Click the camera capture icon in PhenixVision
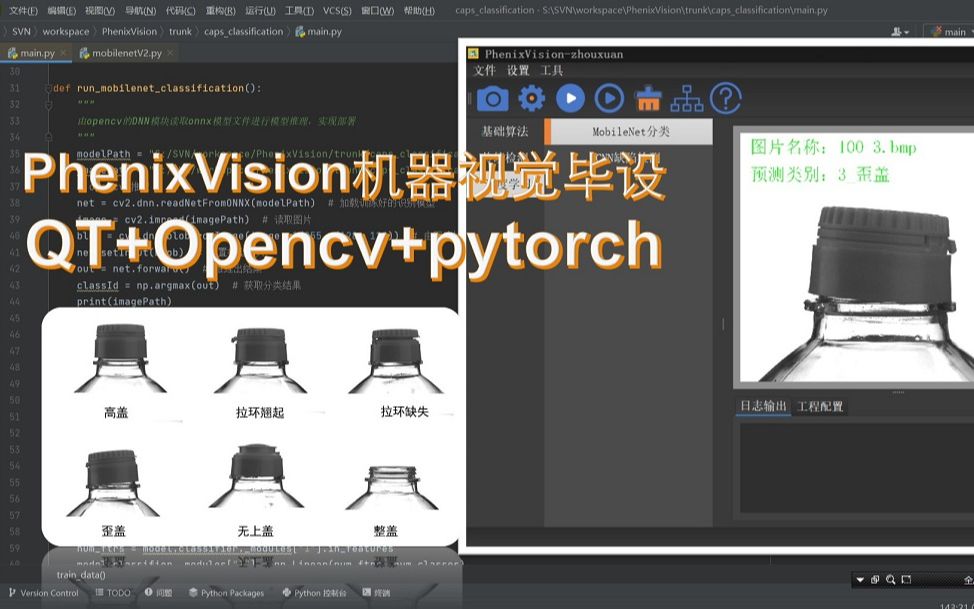 click(493, 99)
